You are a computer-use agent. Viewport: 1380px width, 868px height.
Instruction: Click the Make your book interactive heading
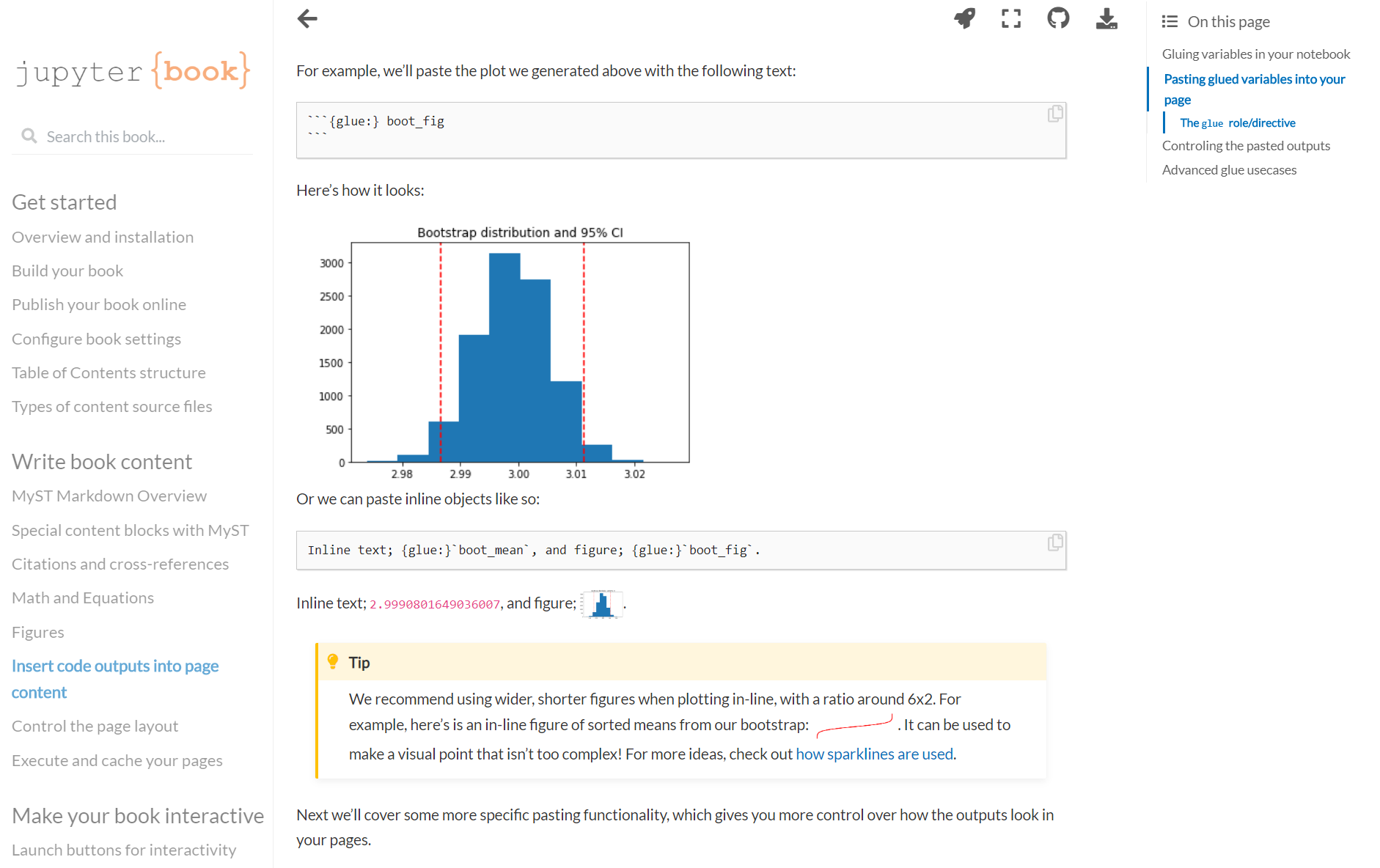pos(138,815)
